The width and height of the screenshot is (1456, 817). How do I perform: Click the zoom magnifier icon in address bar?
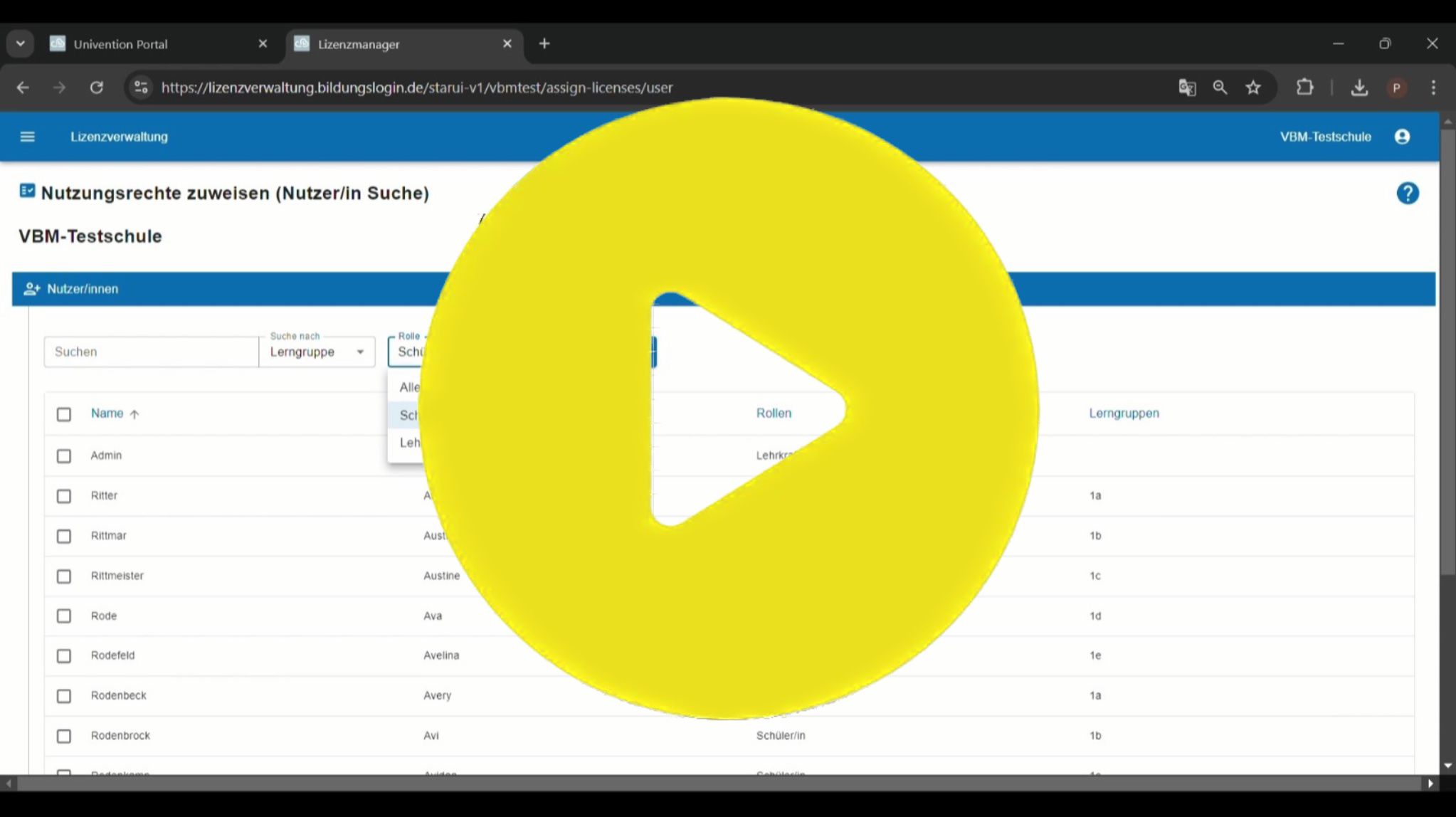[x=1220, y=88]
